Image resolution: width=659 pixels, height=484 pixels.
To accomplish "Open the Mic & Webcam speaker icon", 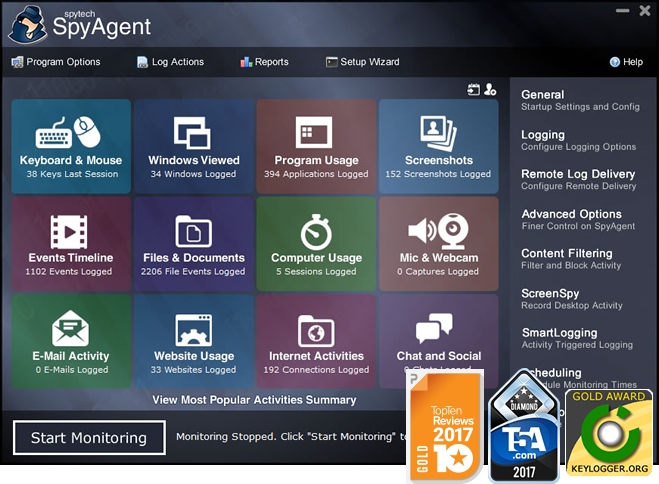I will tap(423, 231).
